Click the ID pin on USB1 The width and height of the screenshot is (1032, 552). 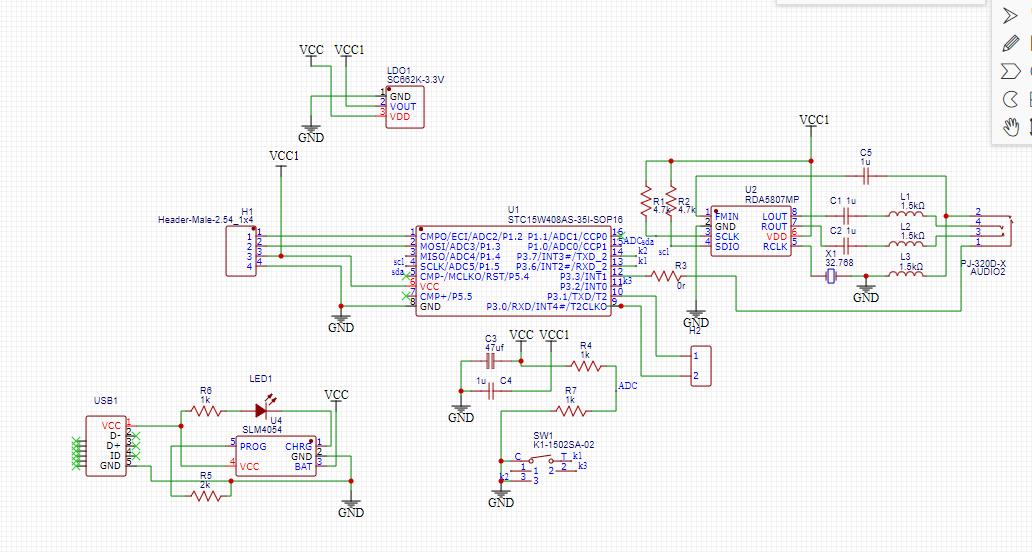pyautogui.click(x=115, y=455)
